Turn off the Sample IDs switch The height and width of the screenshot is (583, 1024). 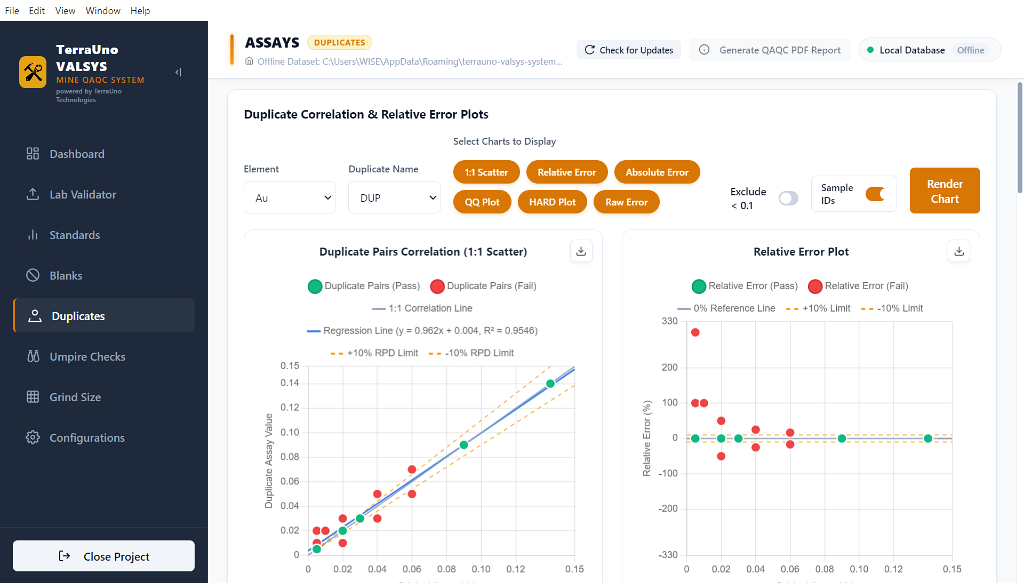click(875, 194)
